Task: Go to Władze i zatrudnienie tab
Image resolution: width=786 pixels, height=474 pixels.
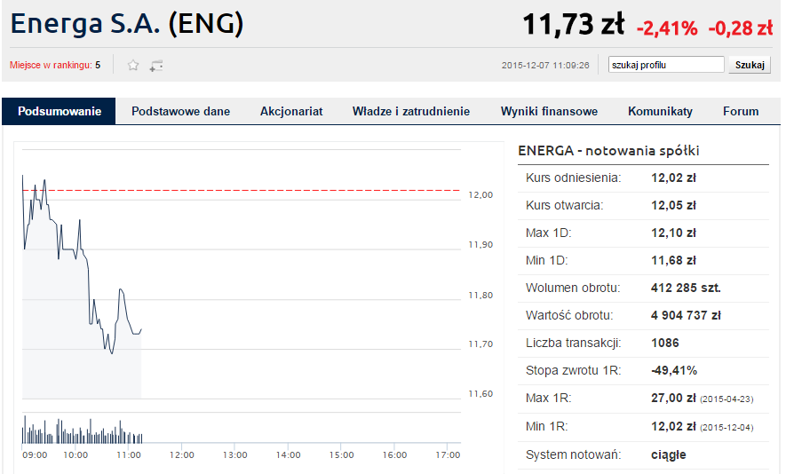Action: pos(411,111)
